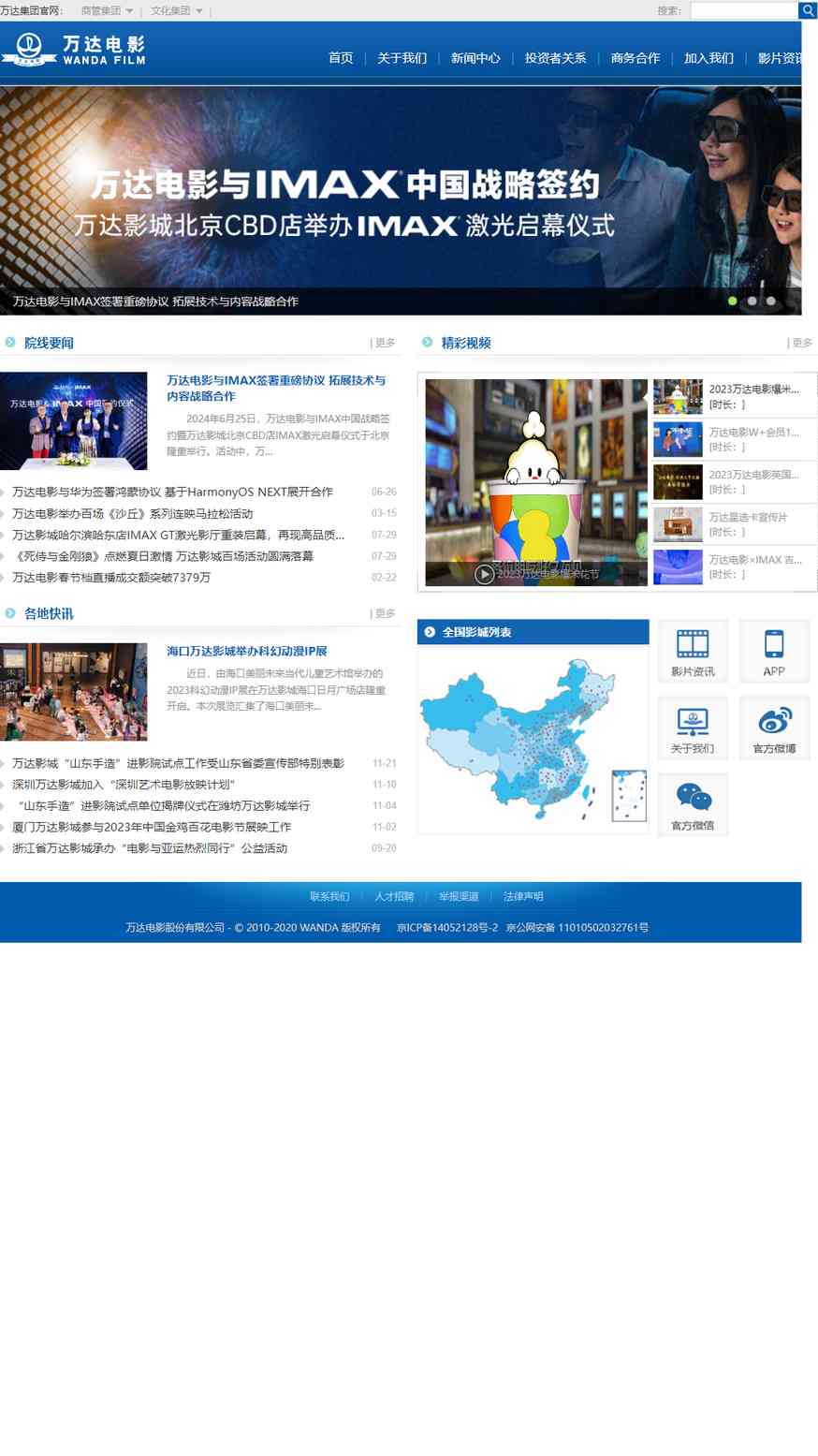The image size is (818, 1456).
Task: Open the 影片资讯 film strip icon
Action: [693, 651]
